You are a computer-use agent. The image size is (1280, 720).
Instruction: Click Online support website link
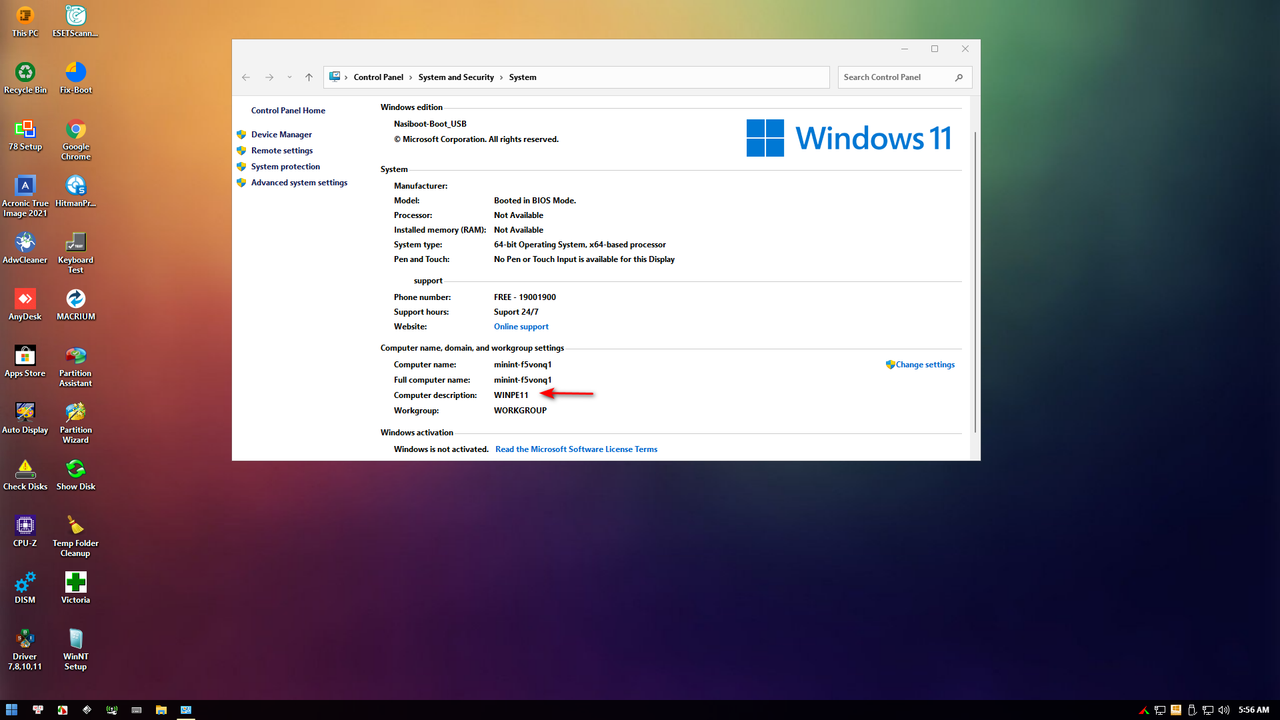coord(521,326)
